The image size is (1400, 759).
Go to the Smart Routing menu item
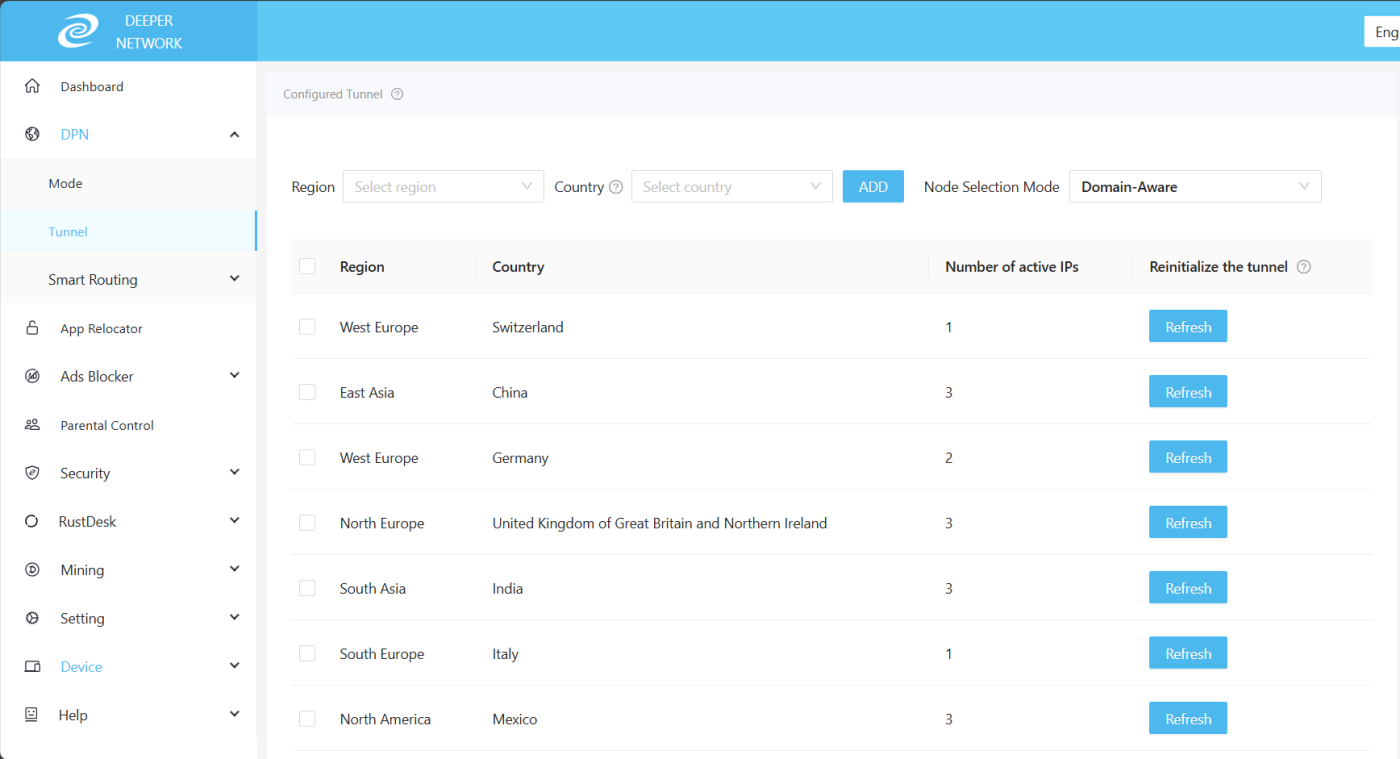click(93, 280)
